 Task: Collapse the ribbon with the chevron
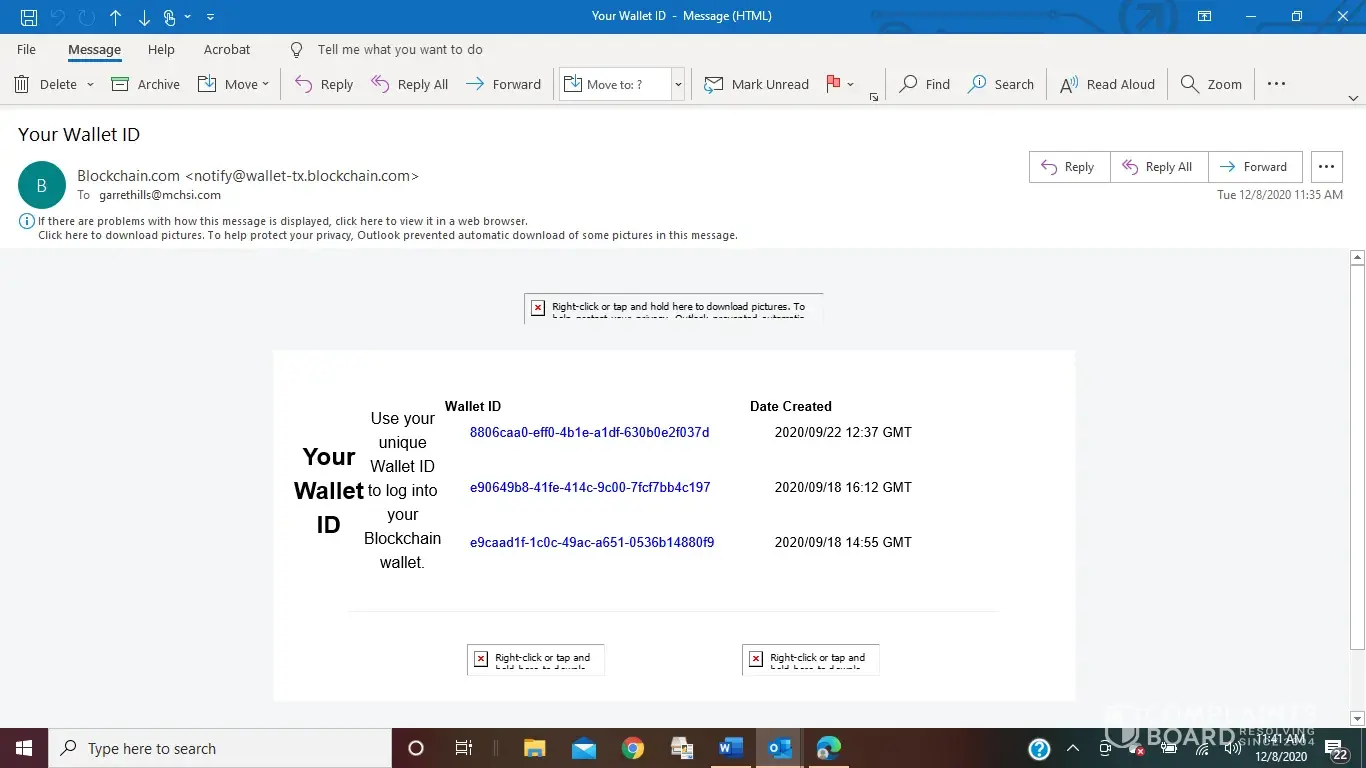(x=1353, y=98)
